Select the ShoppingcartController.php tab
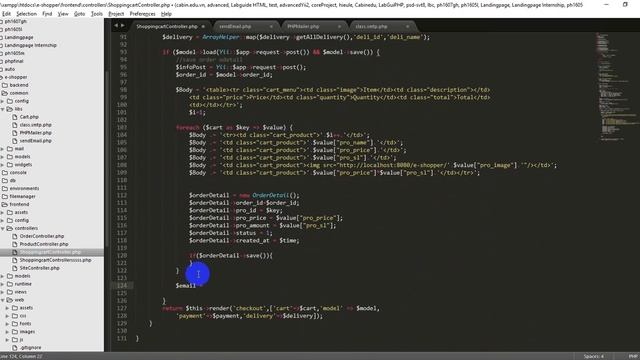The image size is (640, 360). click(x=171, y=26)
